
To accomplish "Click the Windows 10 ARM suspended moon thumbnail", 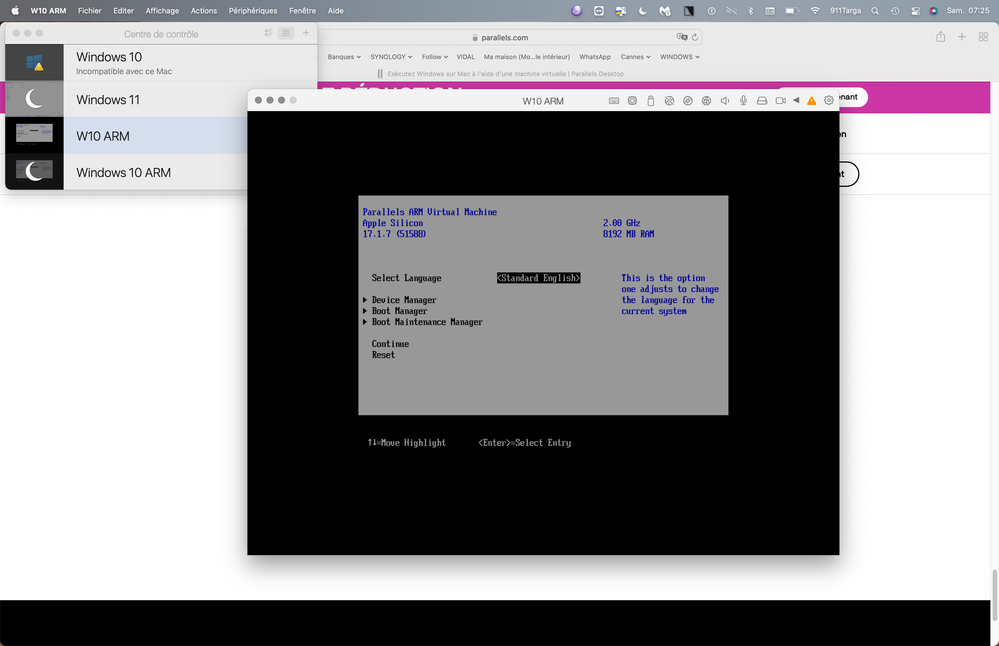I will coord(34,171).
